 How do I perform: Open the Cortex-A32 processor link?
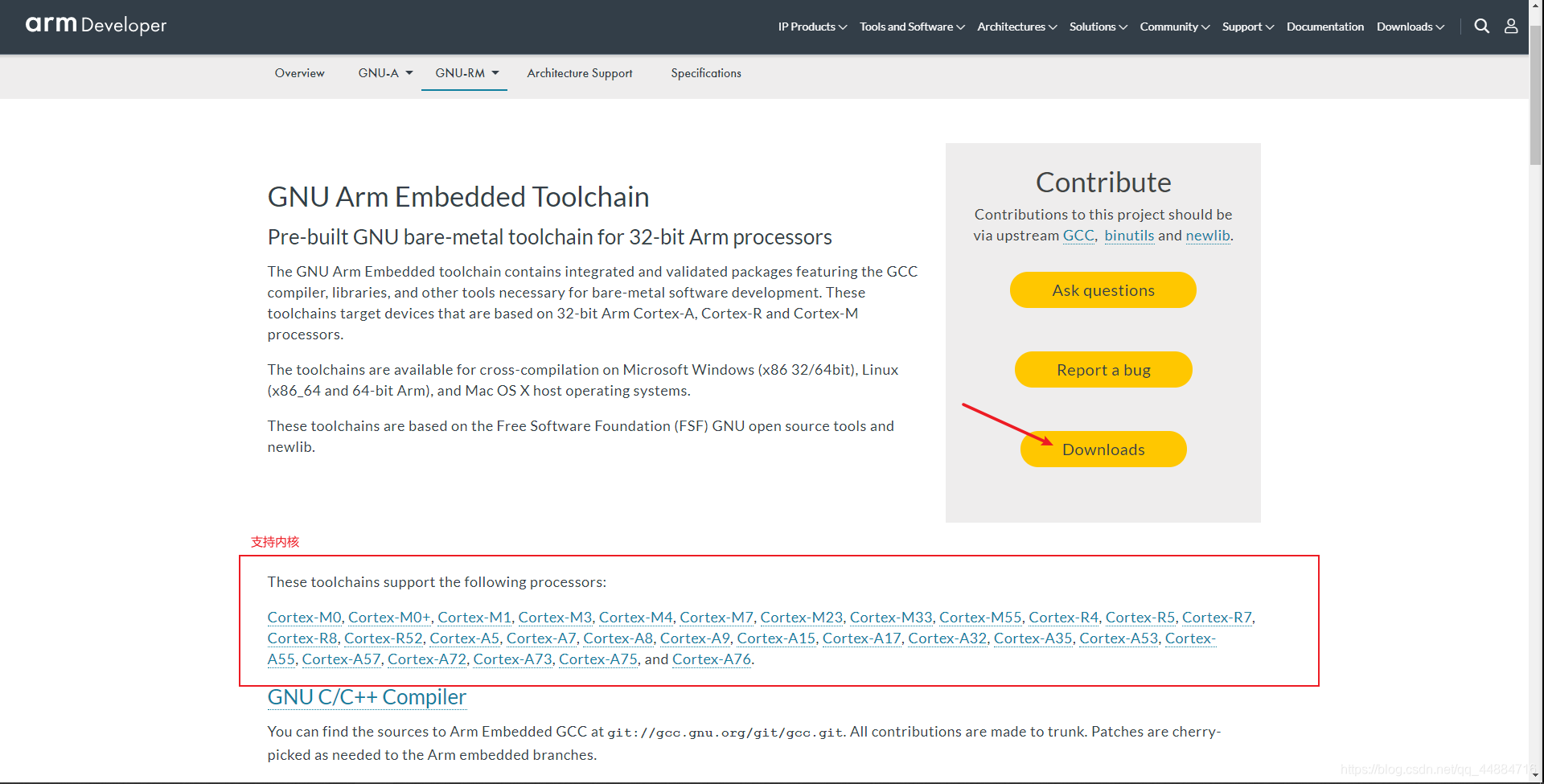pos(947,638)
